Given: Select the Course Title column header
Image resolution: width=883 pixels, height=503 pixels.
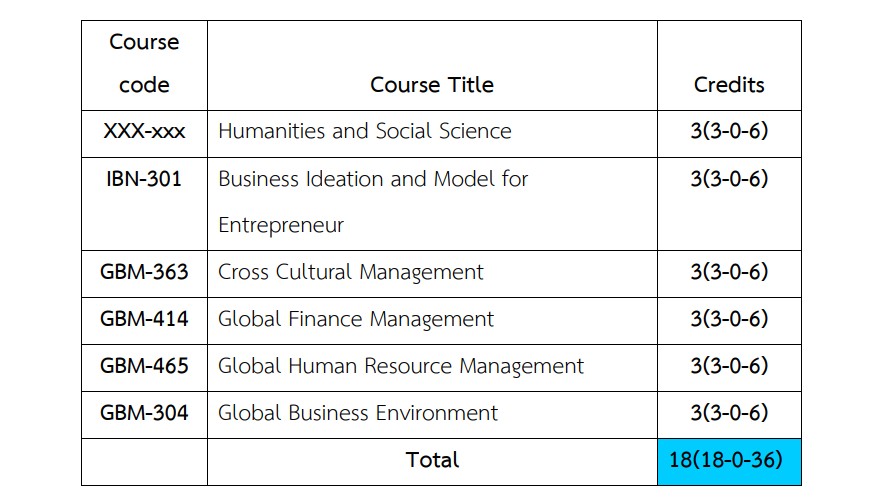Looking at the screenshot, I should click(x=432, y=85).
